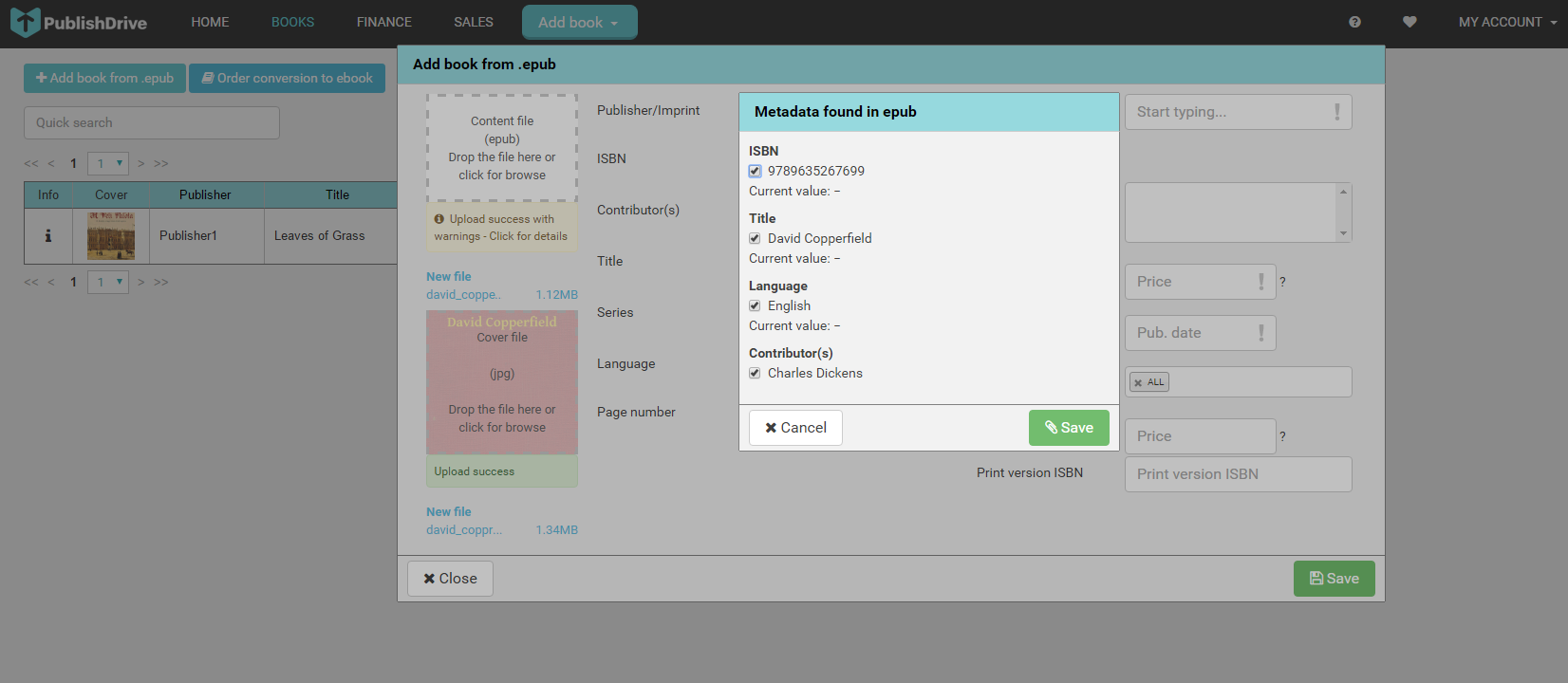Open the david_coppe.. epub file link
This screenshot has width=1568, height=683.
coord(463,295)
